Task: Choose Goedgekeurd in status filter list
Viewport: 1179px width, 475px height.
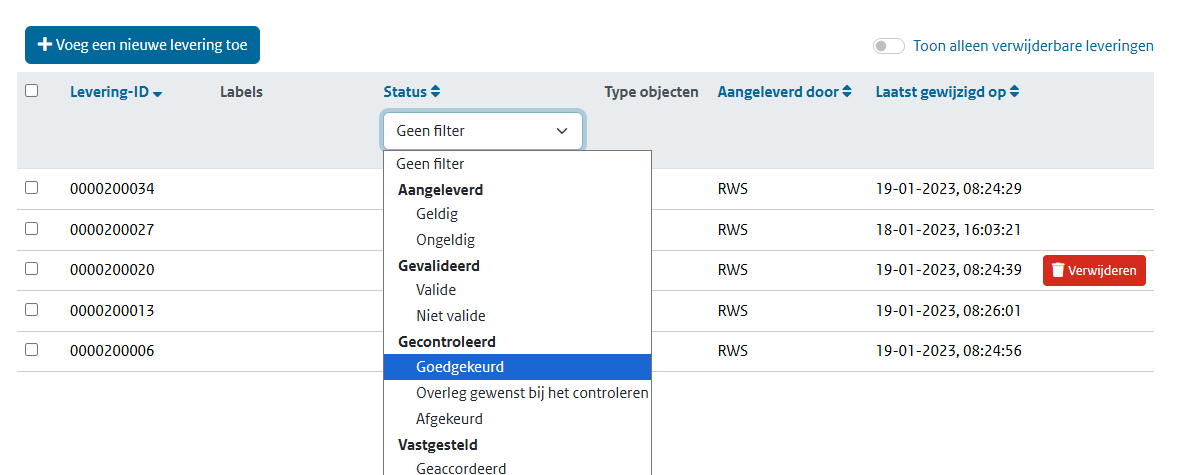Action: (460, 367)
